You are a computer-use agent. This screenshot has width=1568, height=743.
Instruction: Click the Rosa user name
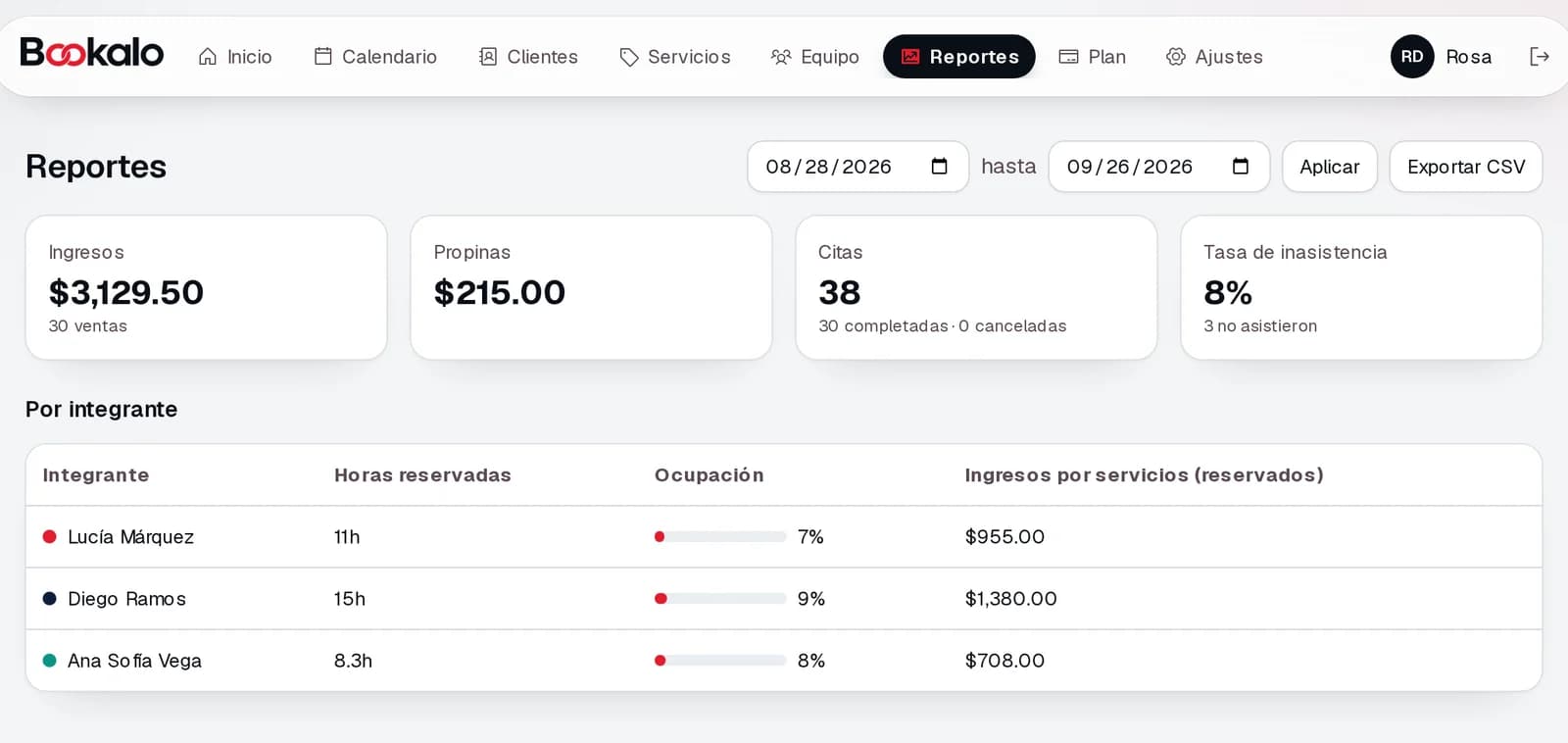[1468, 57]
